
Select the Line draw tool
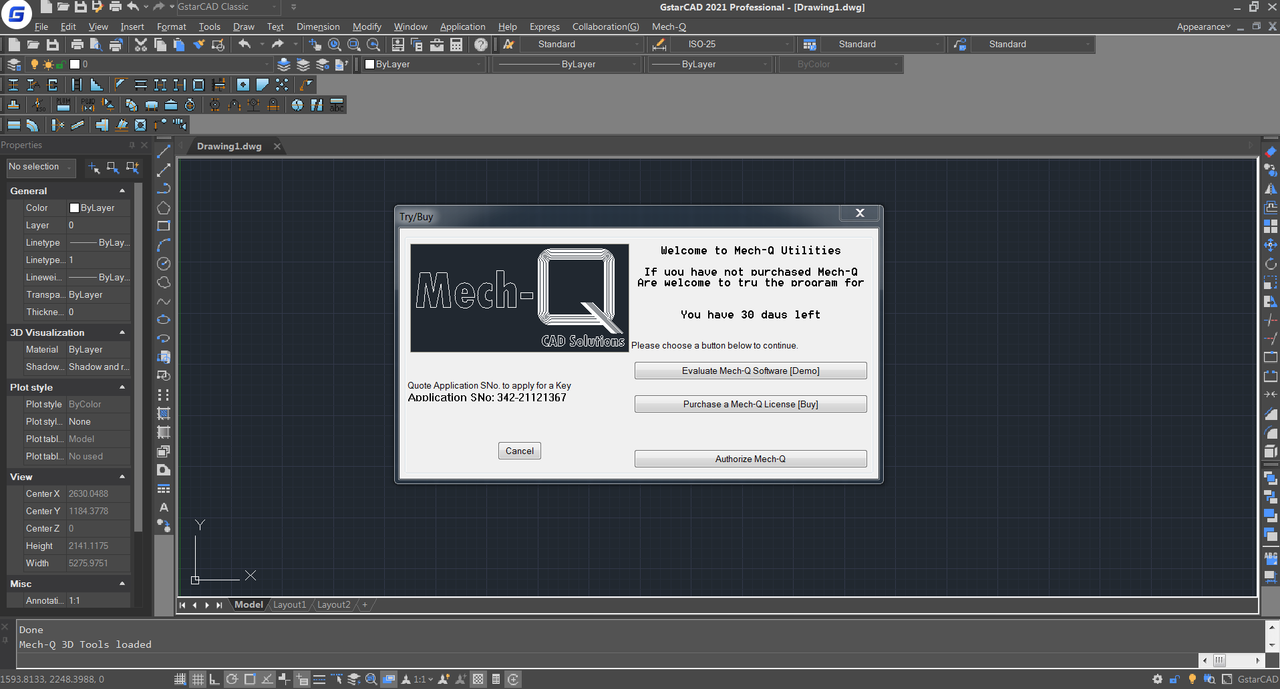click(164, 151)
